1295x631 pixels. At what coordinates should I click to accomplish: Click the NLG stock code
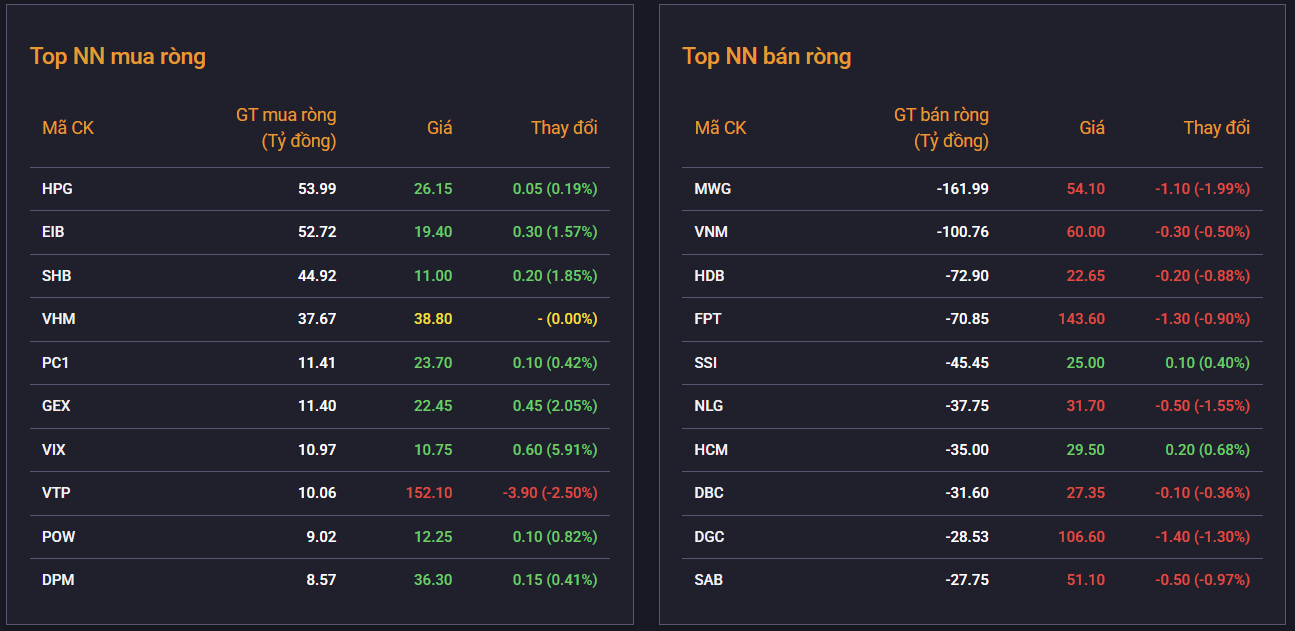[x=709, y=406]
